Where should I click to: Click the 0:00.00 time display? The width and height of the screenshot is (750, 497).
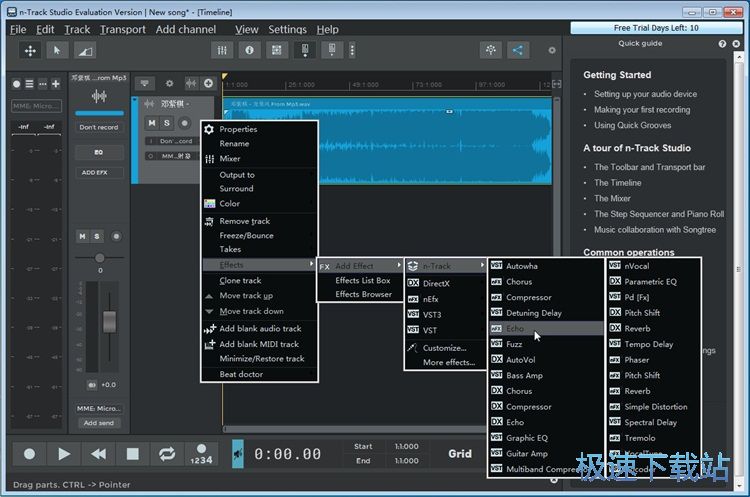click(x=287, y=454)
